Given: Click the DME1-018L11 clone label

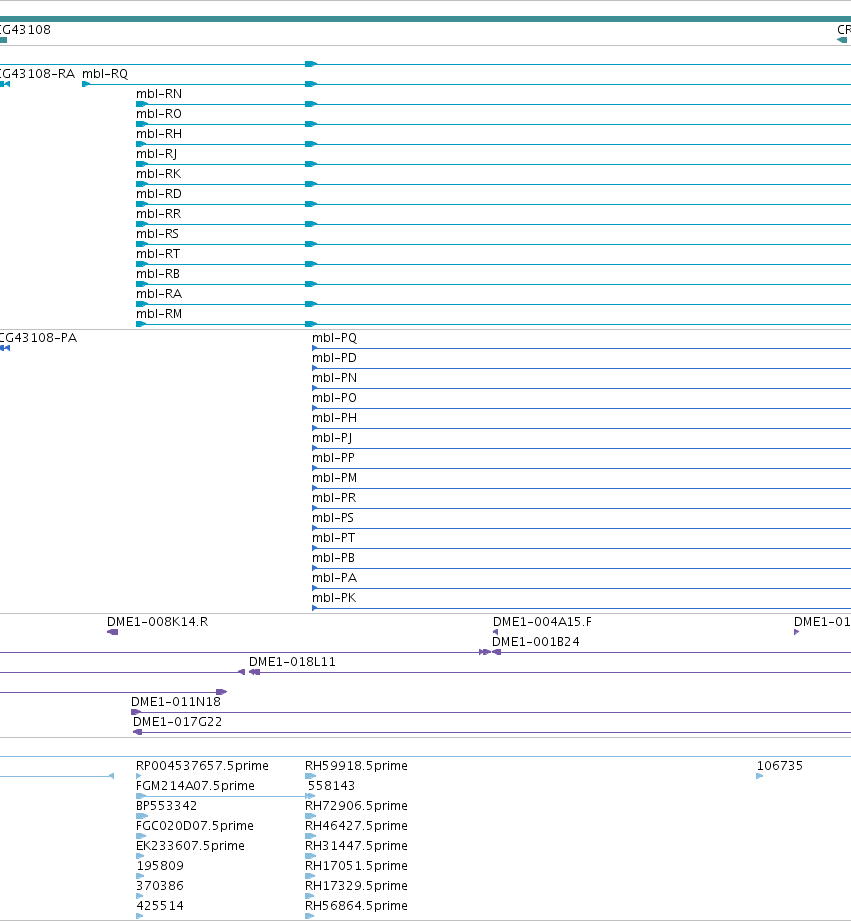Looking at the screenshot, I should (x=292, y=661).
